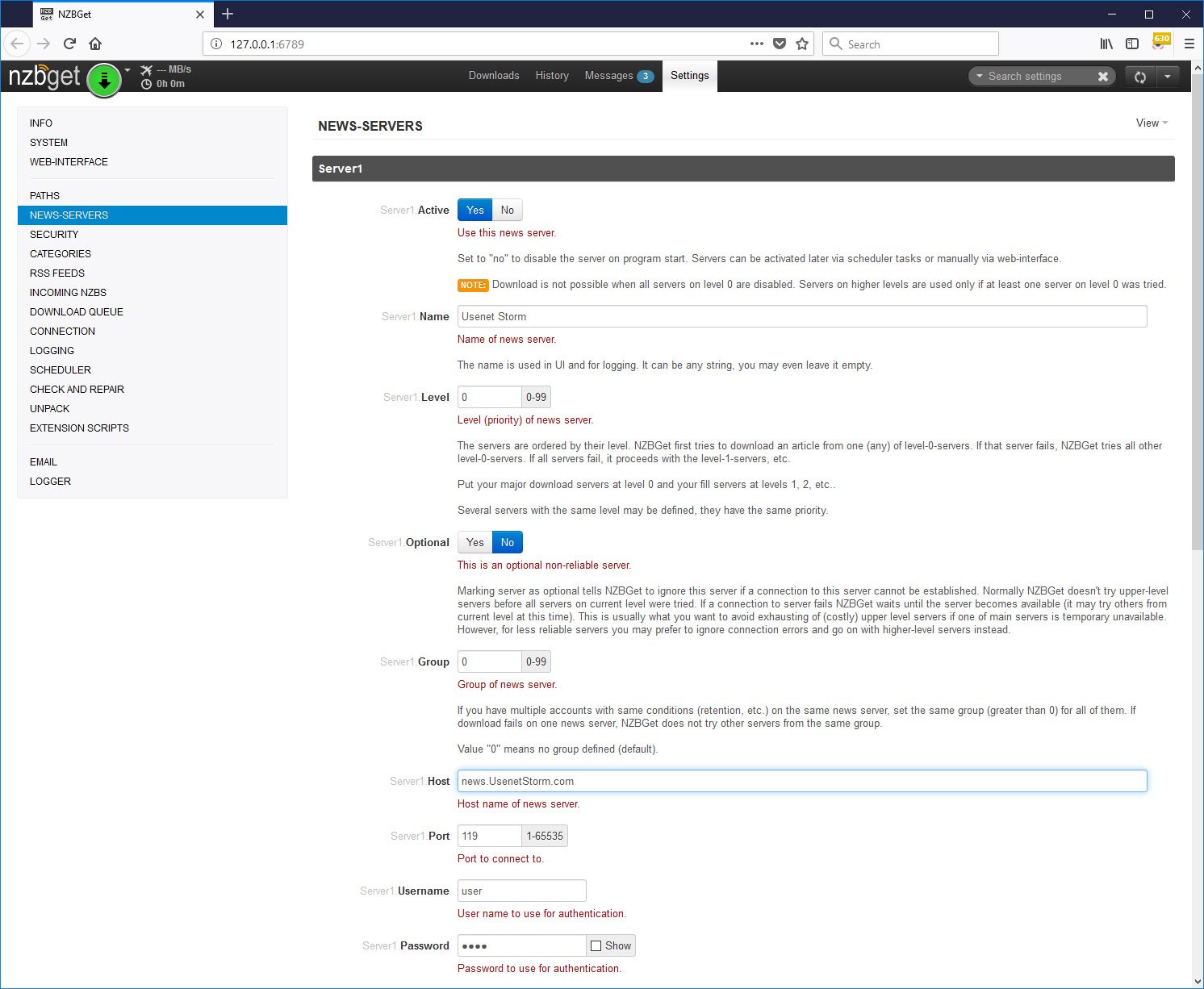Open the dropdown beside the refresh button
Viewport: 1204px width, 989px height.
1168,77
